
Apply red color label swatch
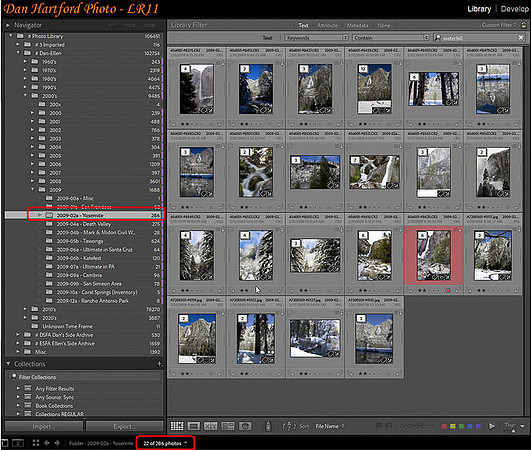tap(444, 426)
